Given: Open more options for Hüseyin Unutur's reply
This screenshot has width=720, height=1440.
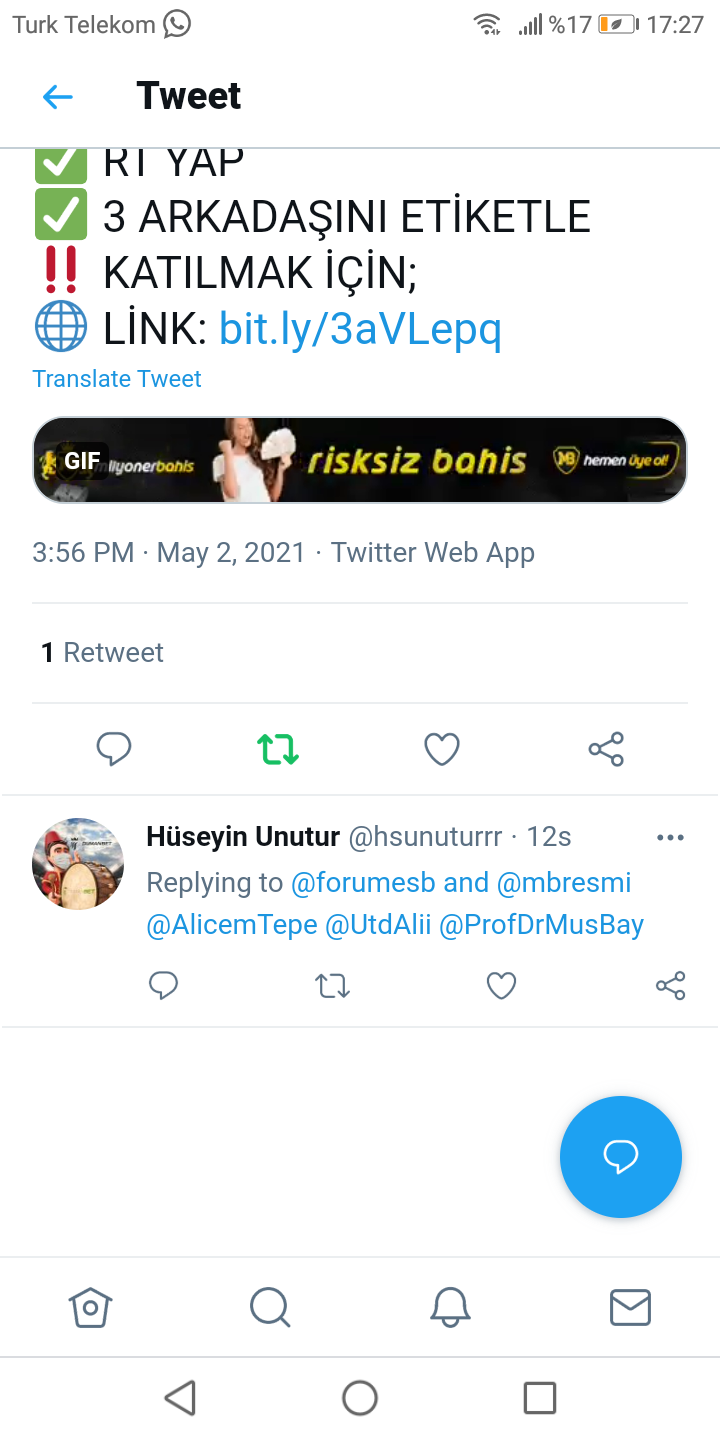Looking at the screenshot, I should tap(670, 837).
